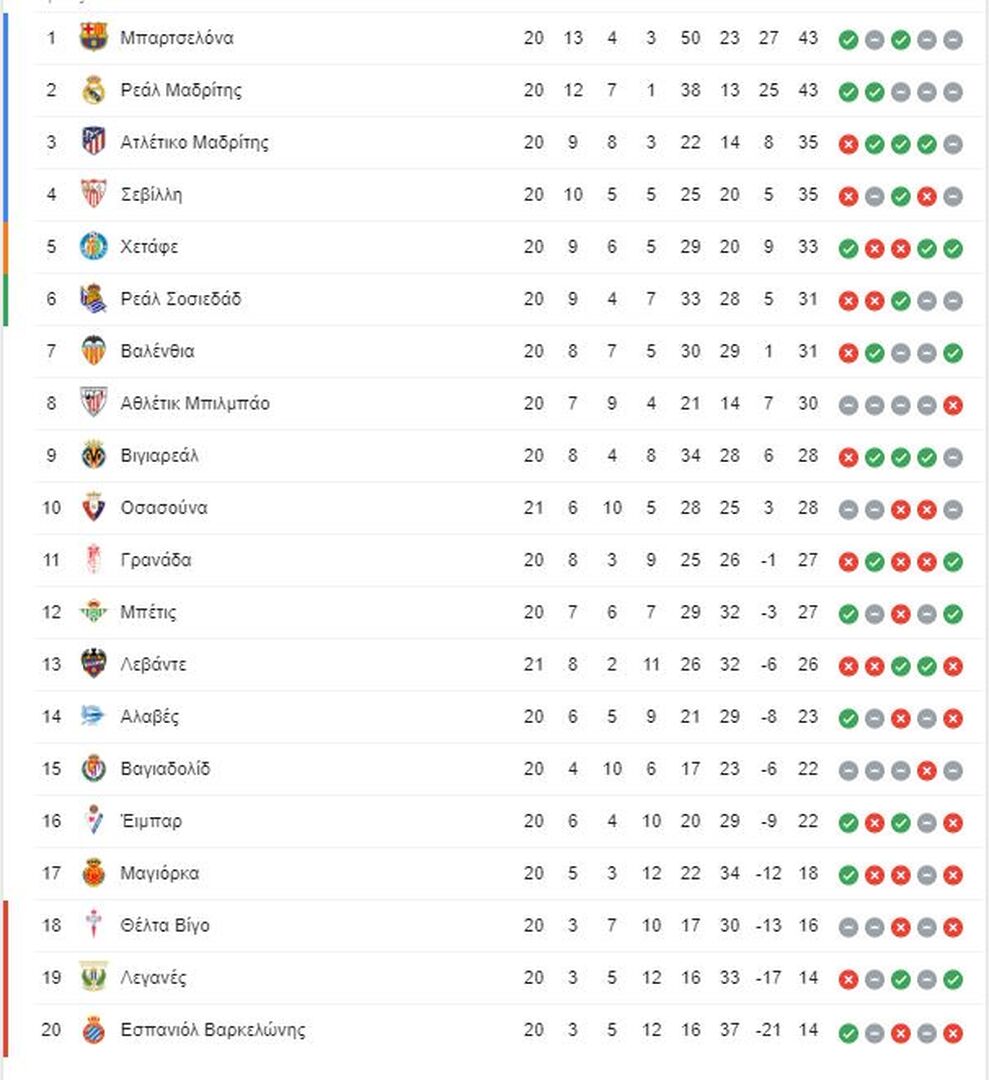989x1080 pixels.
Task: Click the Osasuna club crest icon
Action: (x=93, y=508)
